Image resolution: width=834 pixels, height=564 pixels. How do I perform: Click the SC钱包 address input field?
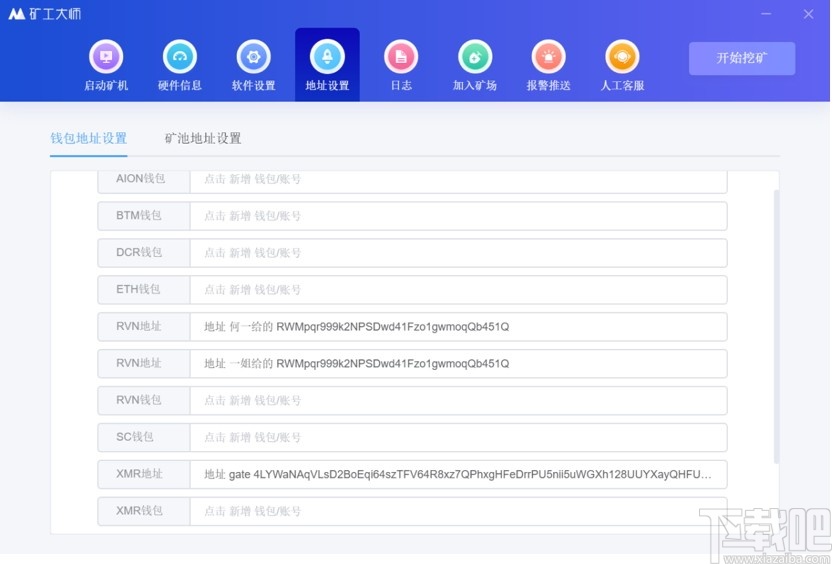pos(458,437)
